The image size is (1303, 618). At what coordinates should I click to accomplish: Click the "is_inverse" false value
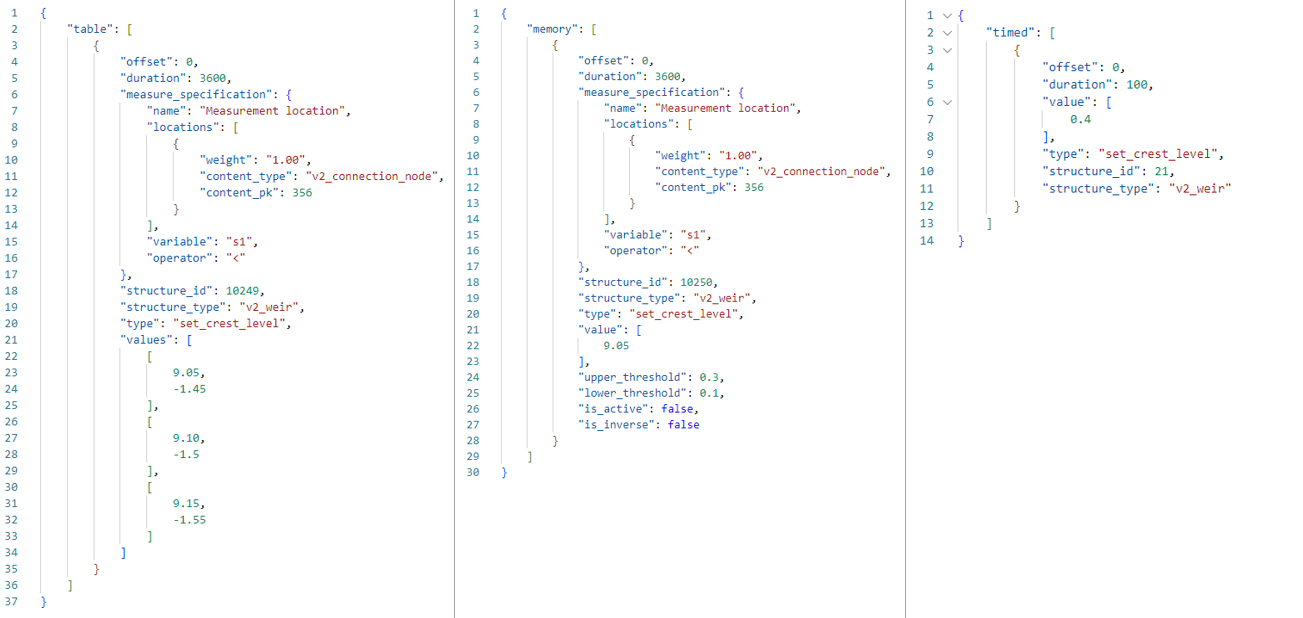[683, 424]
